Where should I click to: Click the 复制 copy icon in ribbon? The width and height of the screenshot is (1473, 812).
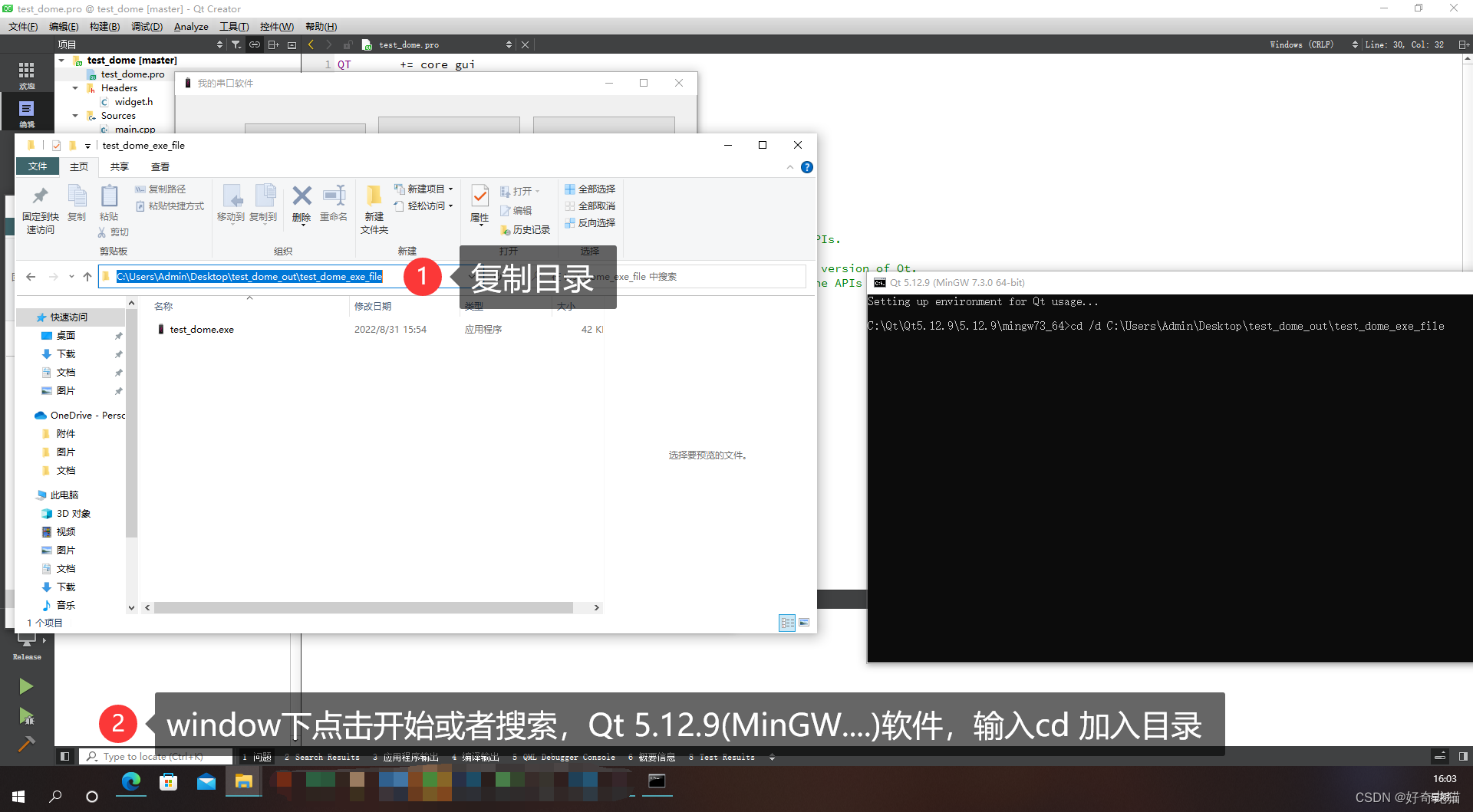77,196
